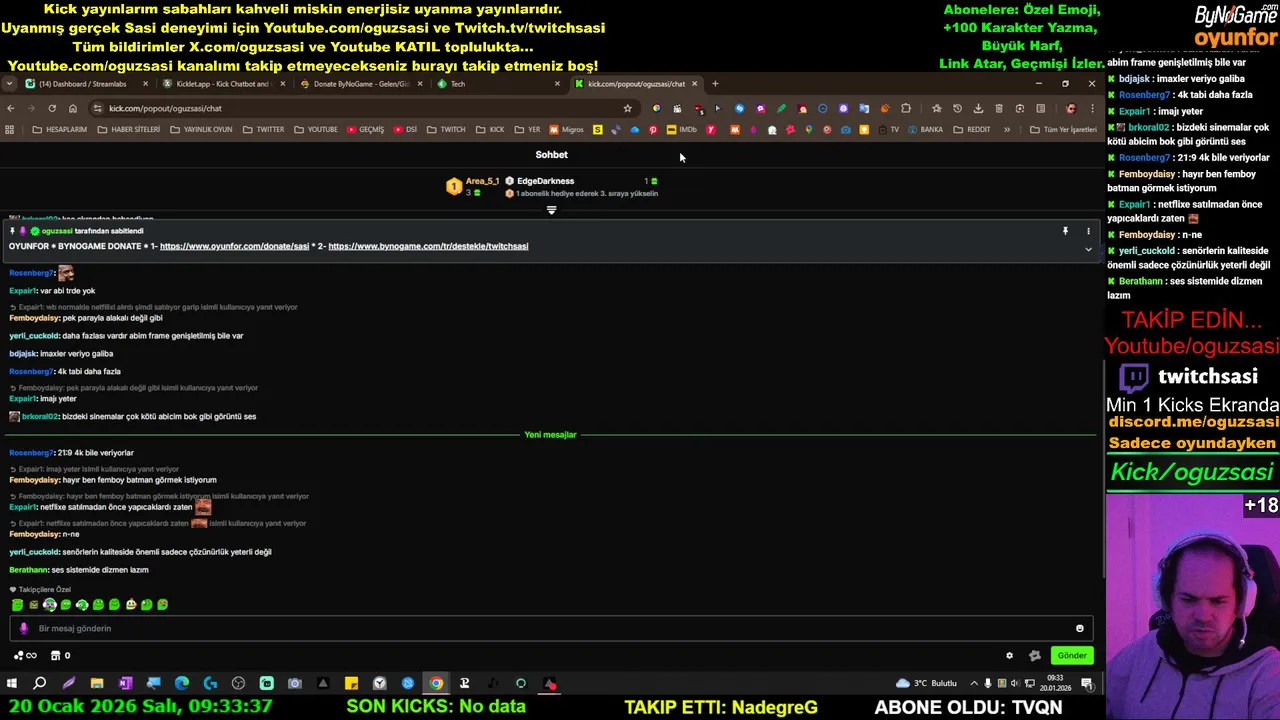Jump to 'Yeni mesajlar' new messages divider
Screen dimensions: 1280x720
(551, 435)
